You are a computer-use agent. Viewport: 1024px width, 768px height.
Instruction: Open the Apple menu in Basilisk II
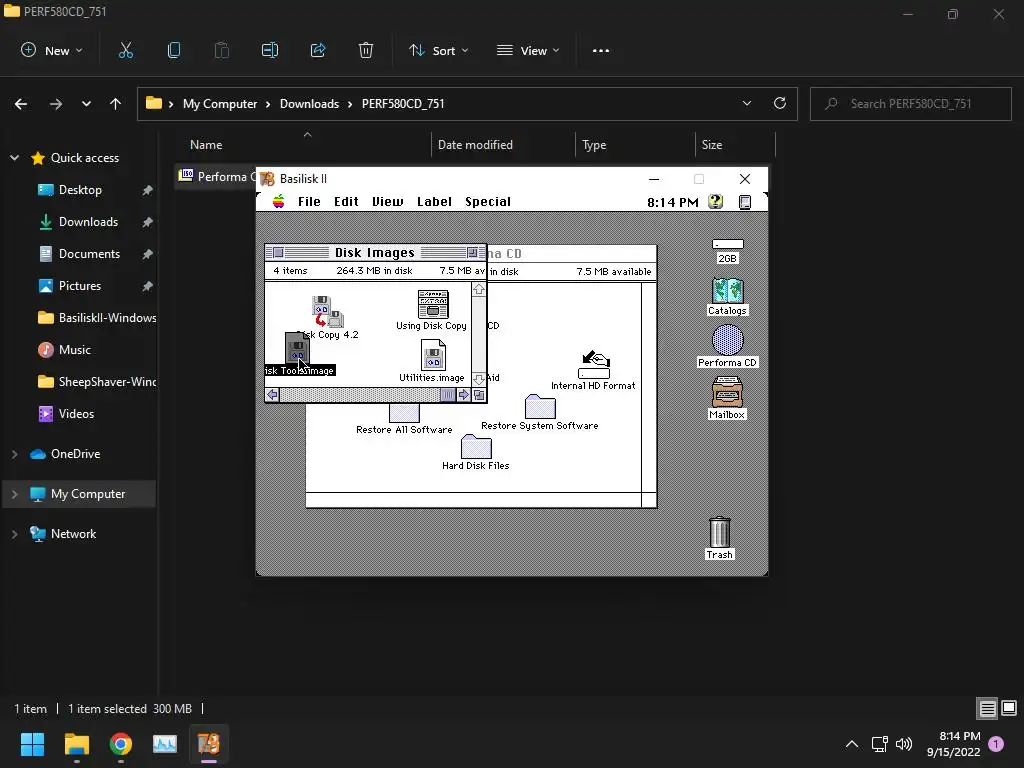(x=279, y=202)
